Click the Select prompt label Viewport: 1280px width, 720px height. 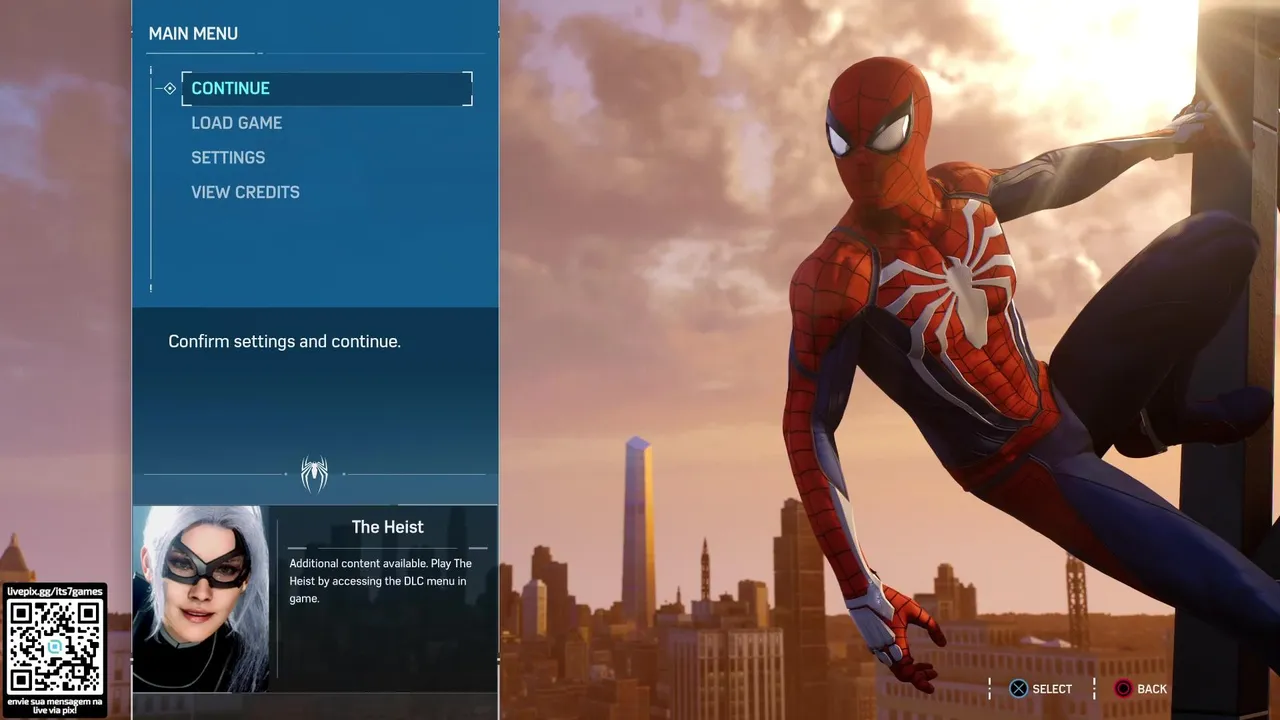pyautogui.click(x=1052, y=689)
